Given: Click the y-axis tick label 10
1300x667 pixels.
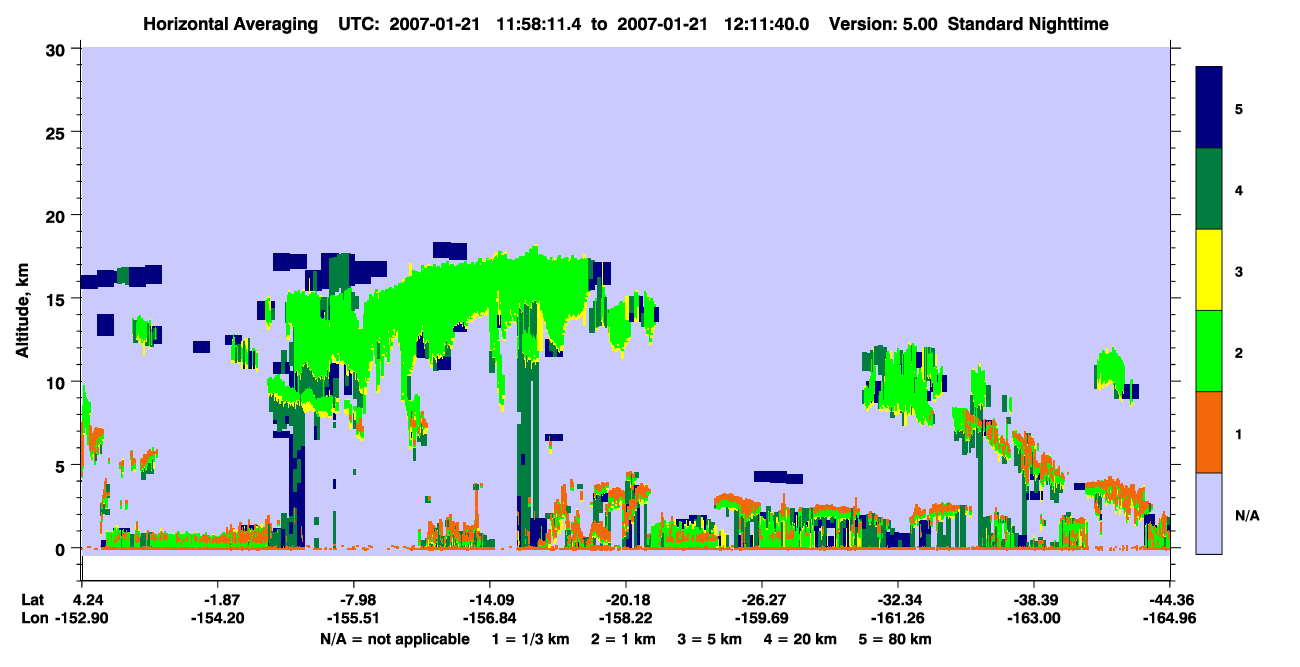Looking at the screenshot, I should click(58, 382).
